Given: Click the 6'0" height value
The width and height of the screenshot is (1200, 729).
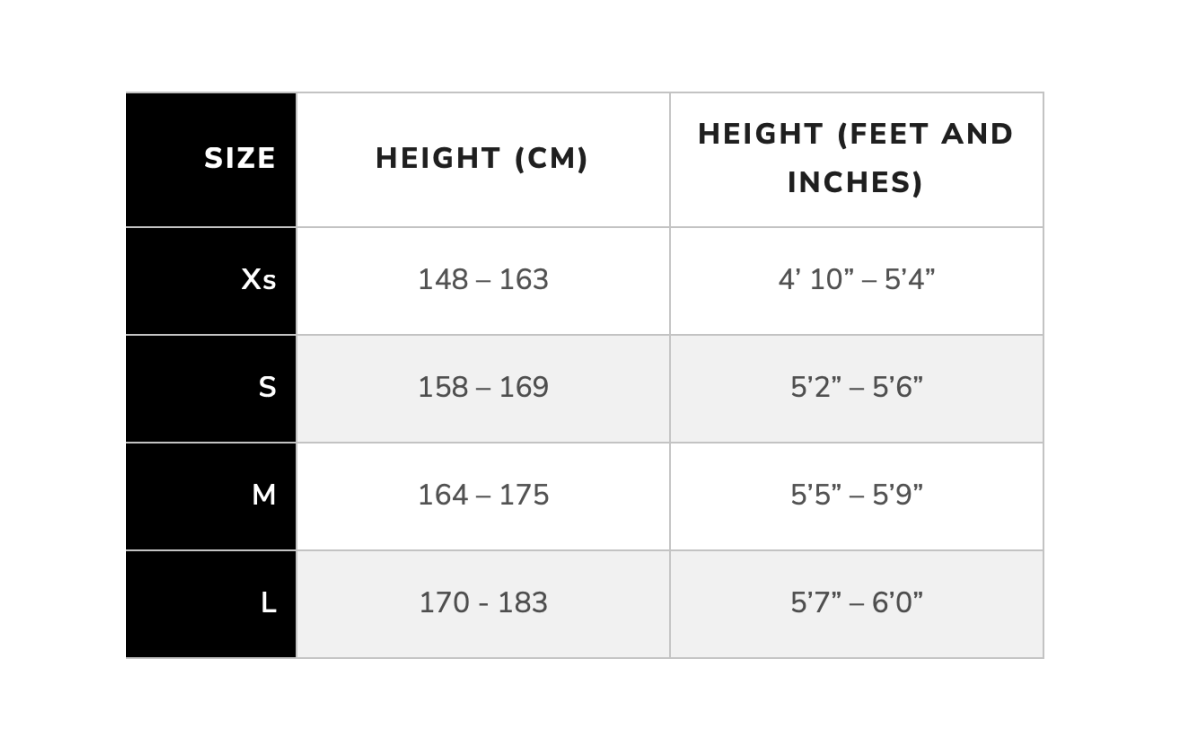Looking at the screenshot, I should (897, 603).
